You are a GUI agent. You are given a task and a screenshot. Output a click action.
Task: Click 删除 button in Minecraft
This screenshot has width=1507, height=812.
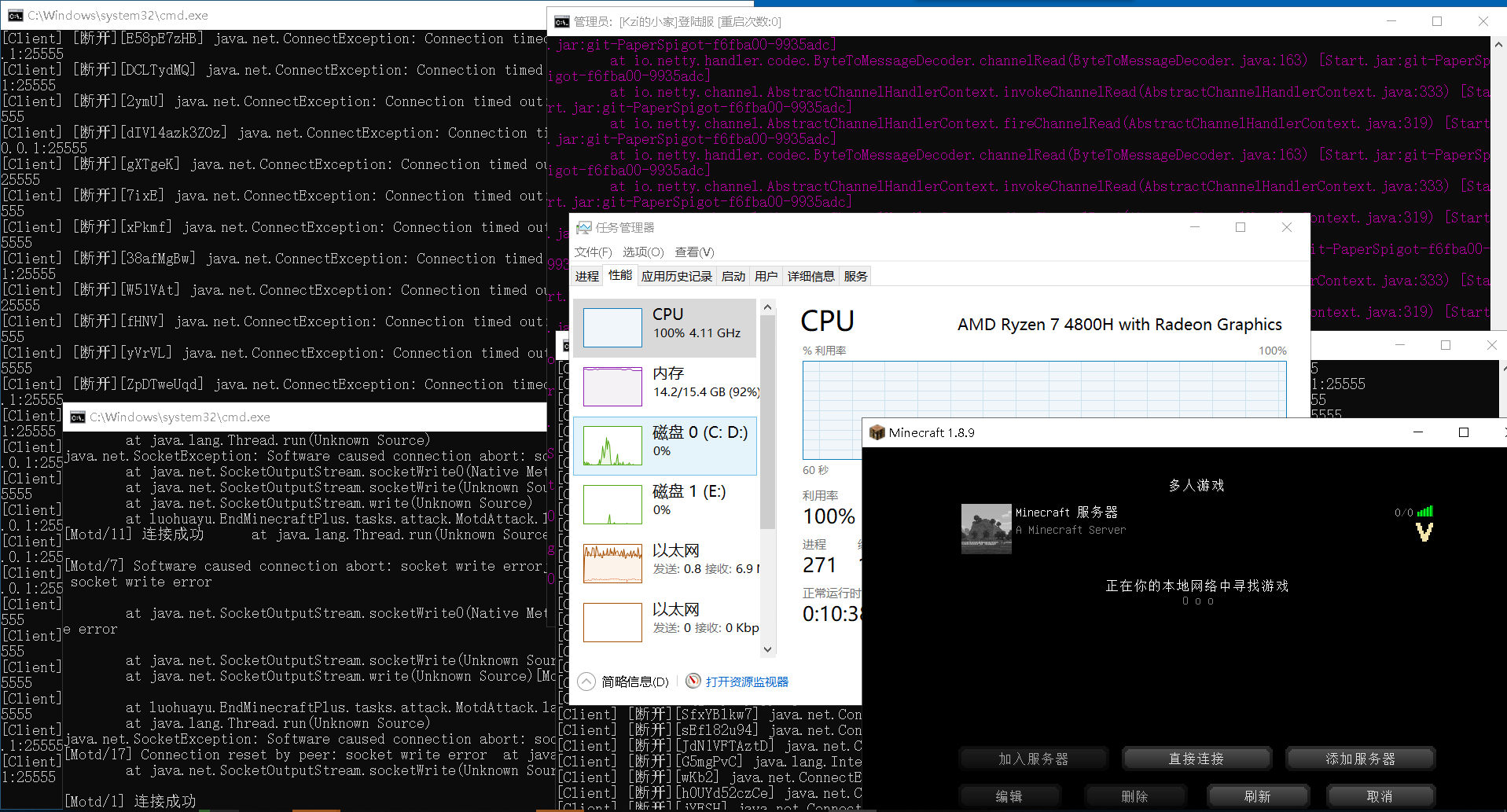[1134, 796]
